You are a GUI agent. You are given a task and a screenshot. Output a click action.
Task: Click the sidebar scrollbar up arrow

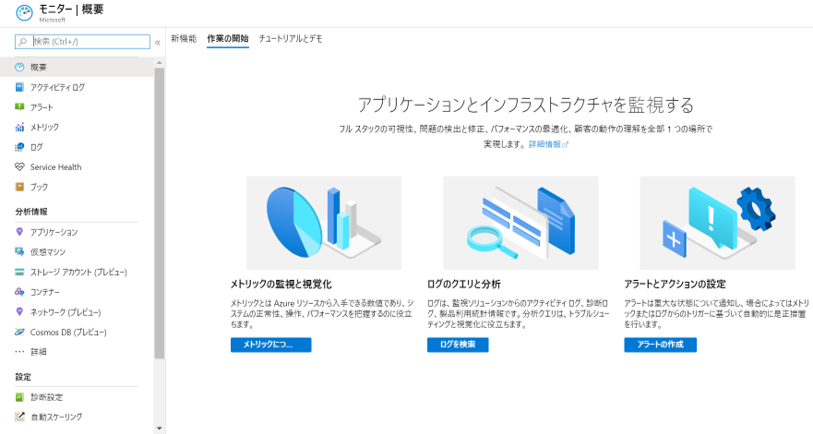[x=159, y=63]
